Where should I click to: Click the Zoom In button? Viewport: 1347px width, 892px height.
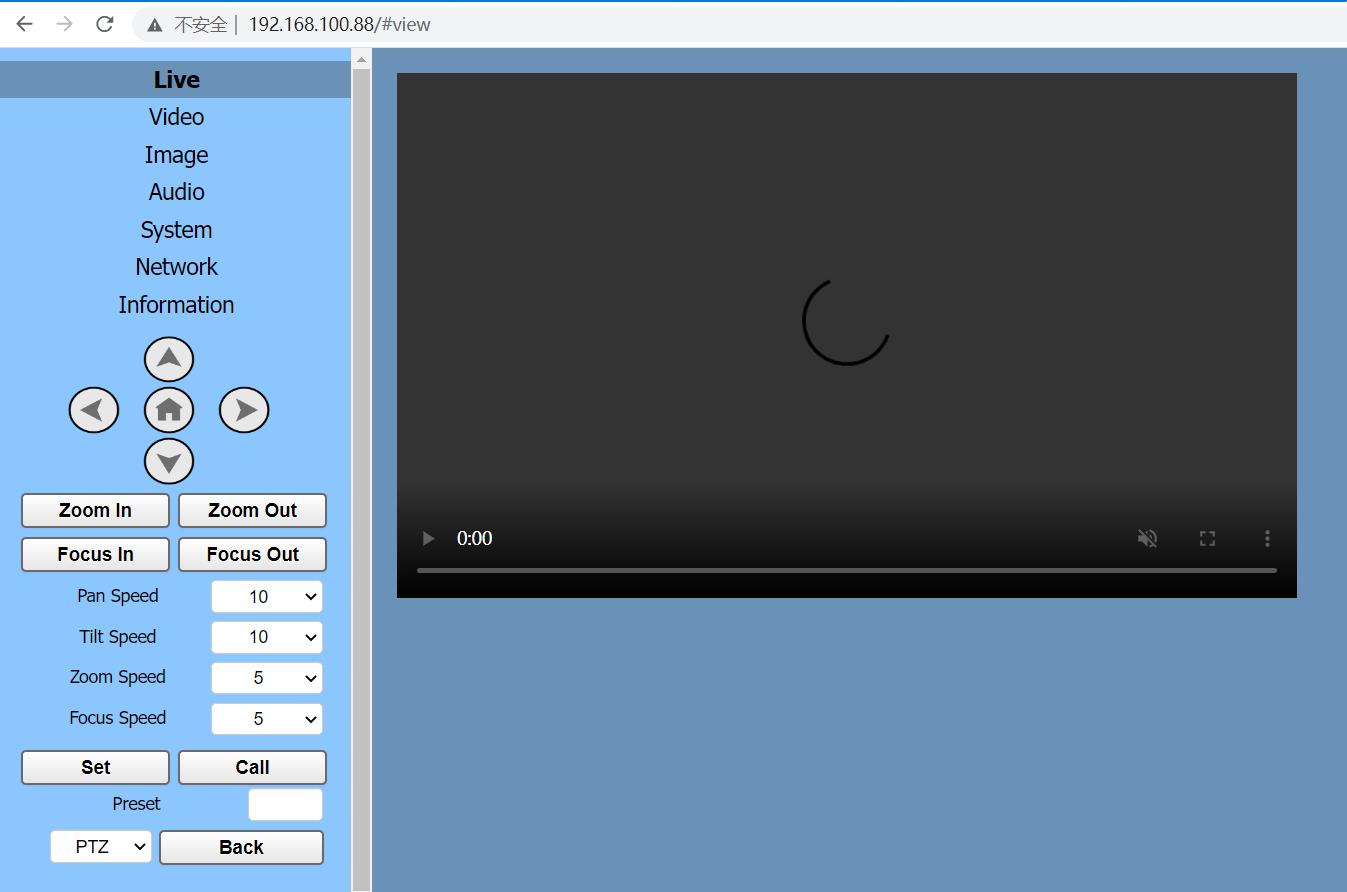95,510
